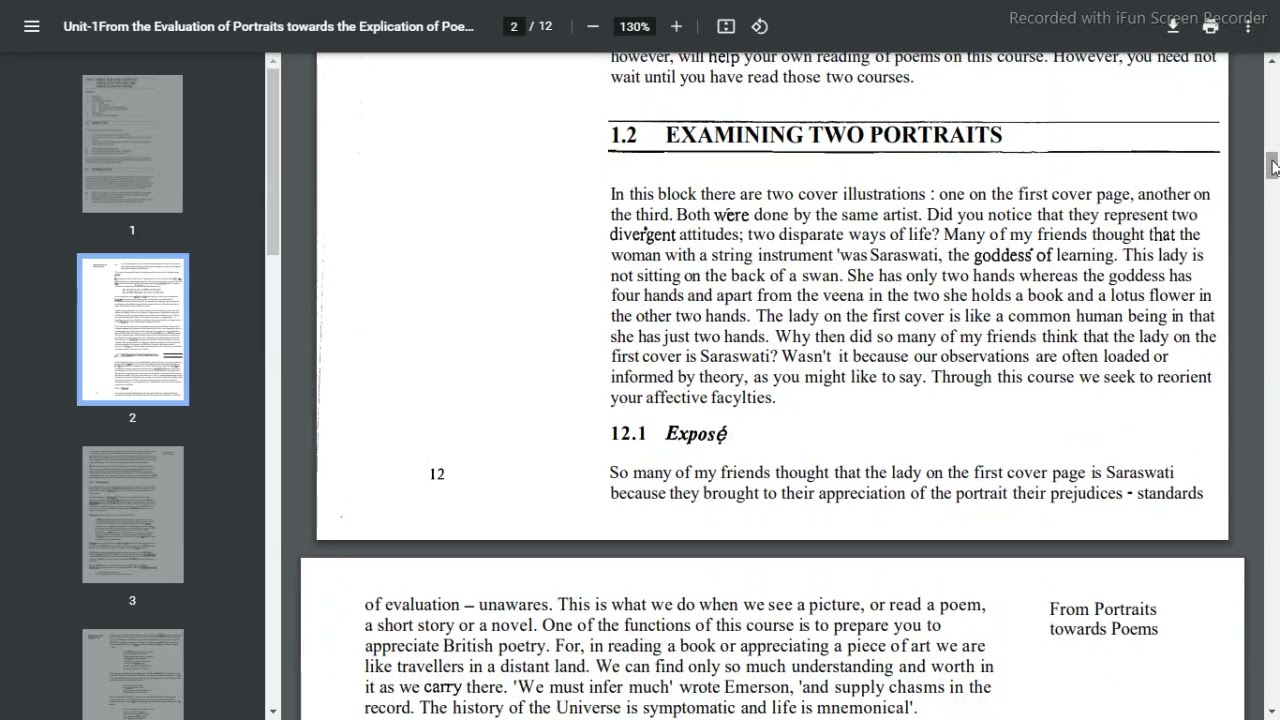1280x720 pixels.
Task: Click the page number '12' in the margin
Action: click(437, 474)
